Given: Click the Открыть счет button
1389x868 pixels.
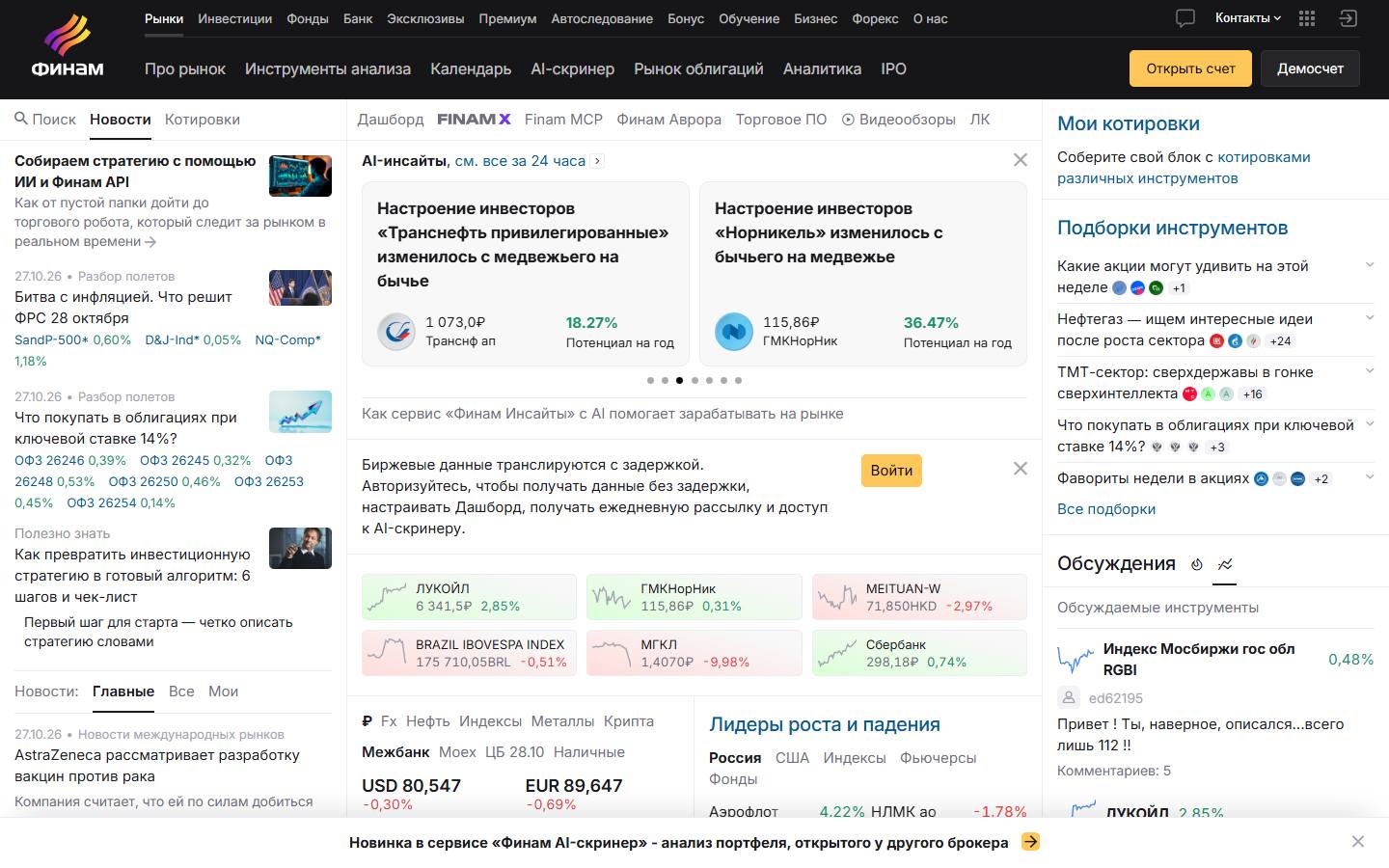Looking at the screenshot, I should pos(1190,68).
